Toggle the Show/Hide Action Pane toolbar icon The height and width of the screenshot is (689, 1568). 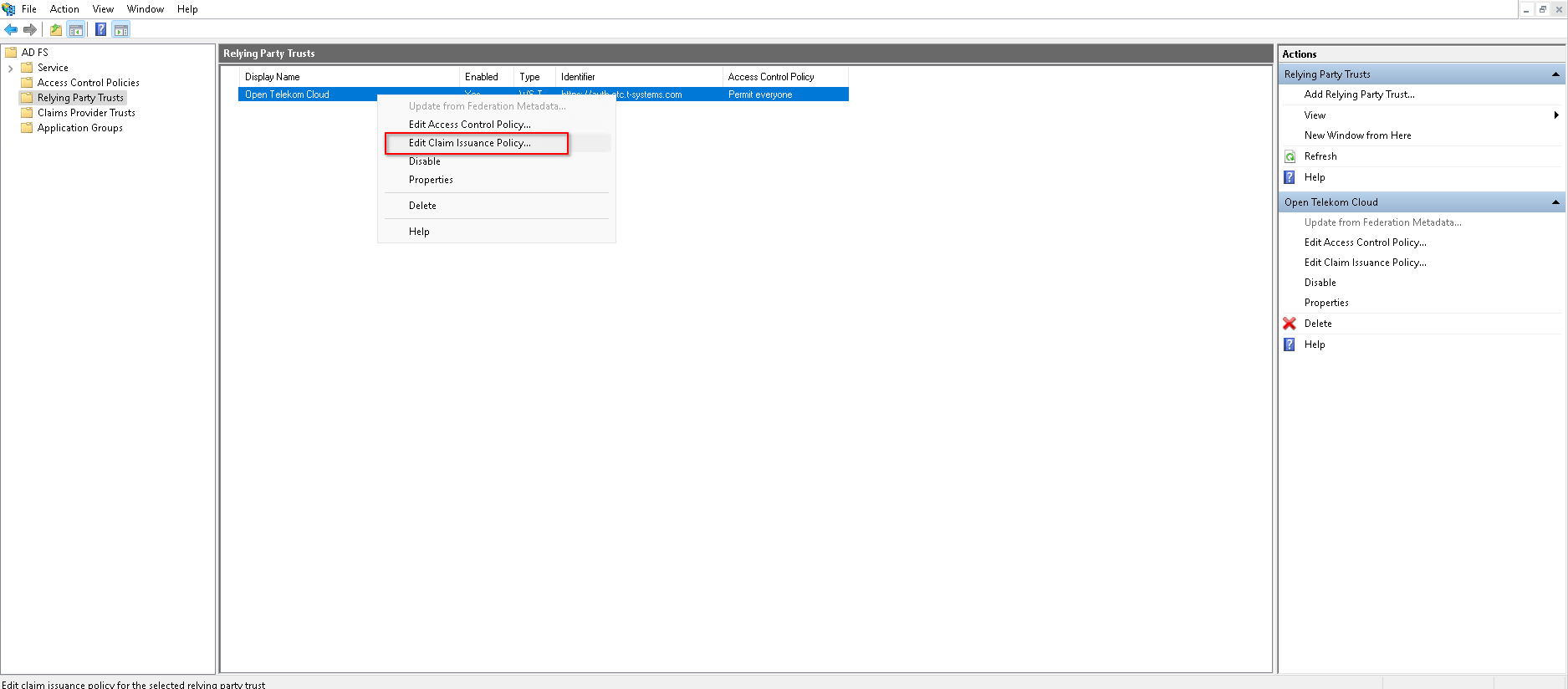coord(121,30)
